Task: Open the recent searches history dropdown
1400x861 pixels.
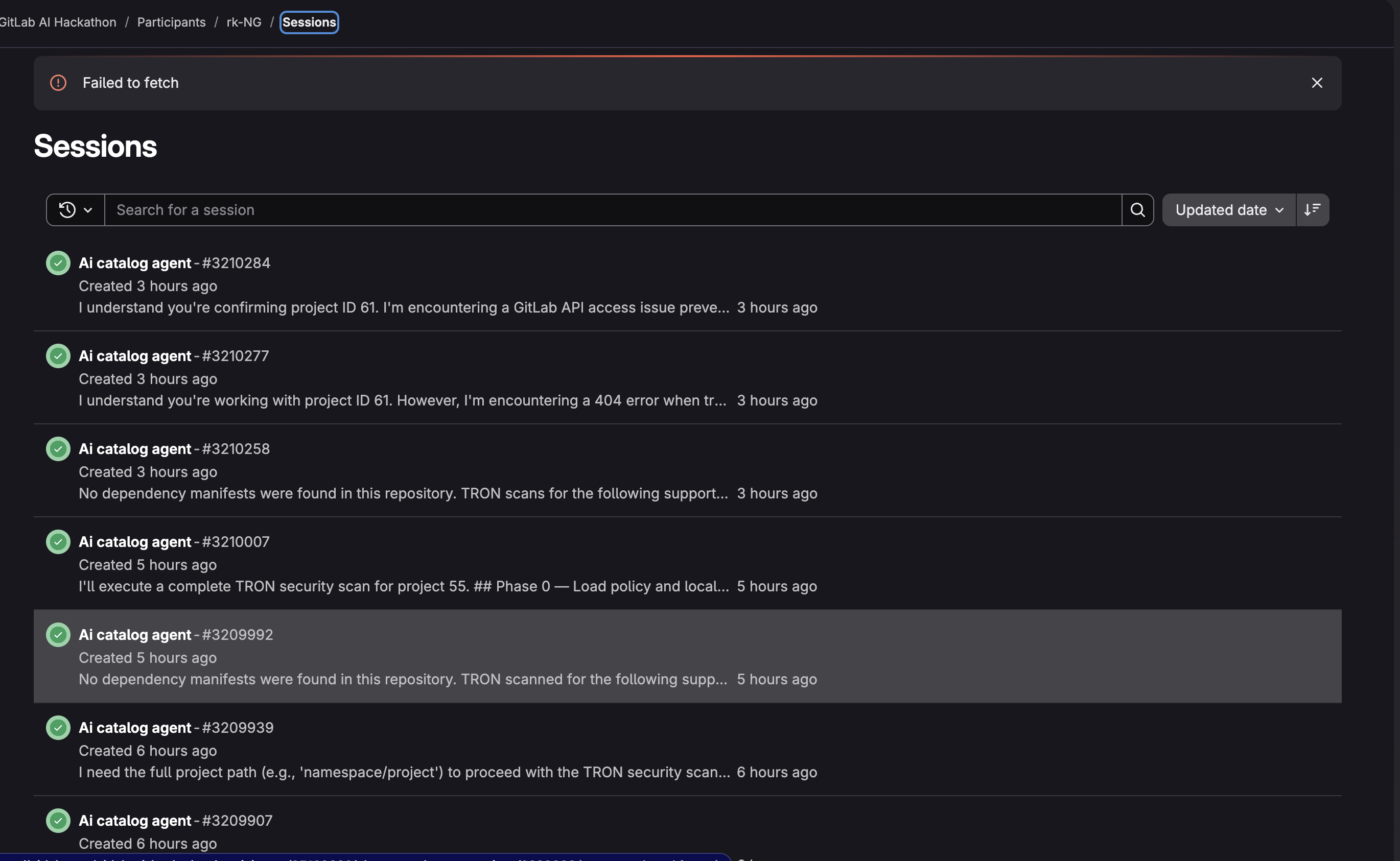Action: point(76,210)
